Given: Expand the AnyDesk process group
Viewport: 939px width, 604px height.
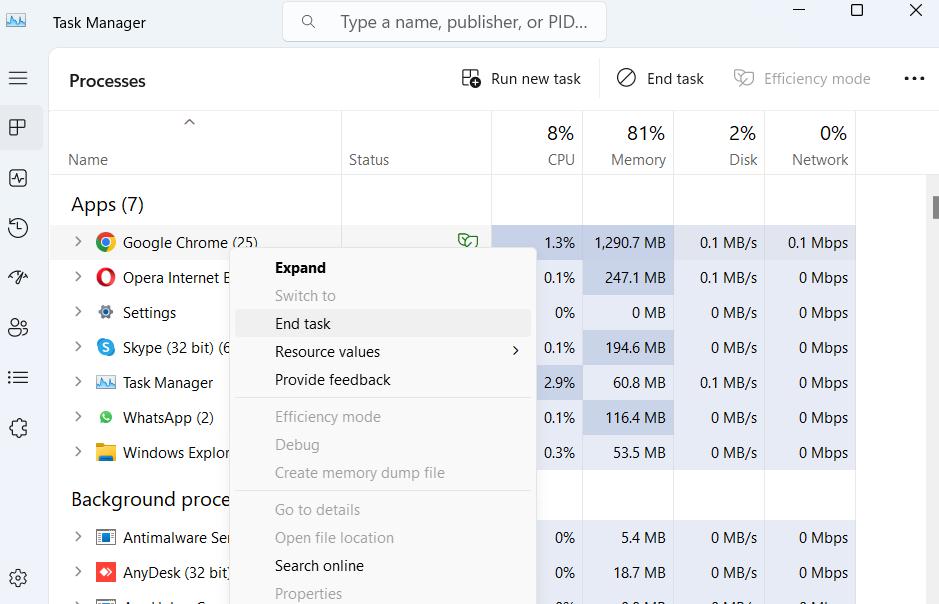Looking at the screenshot, I should click(78, 572).
